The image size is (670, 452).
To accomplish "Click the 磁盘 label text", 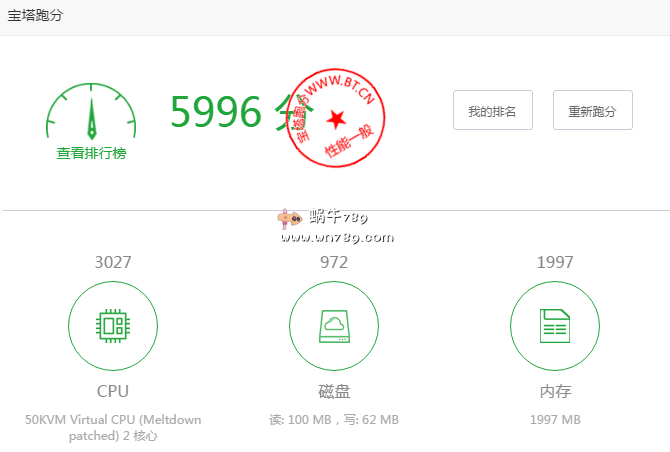I will point(334,391).
